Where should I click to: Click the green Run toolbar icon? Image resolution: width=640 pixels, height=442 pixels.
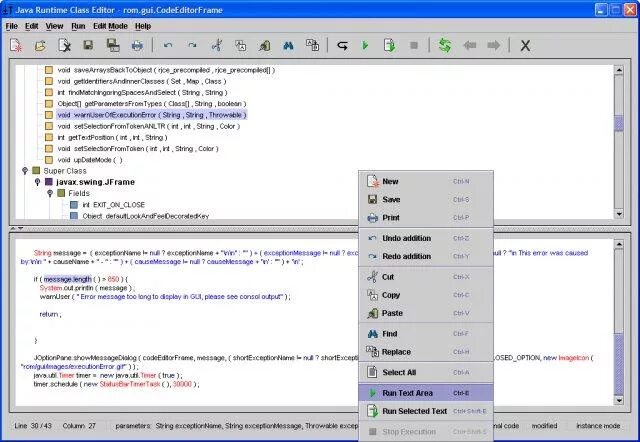coord(365,45)
